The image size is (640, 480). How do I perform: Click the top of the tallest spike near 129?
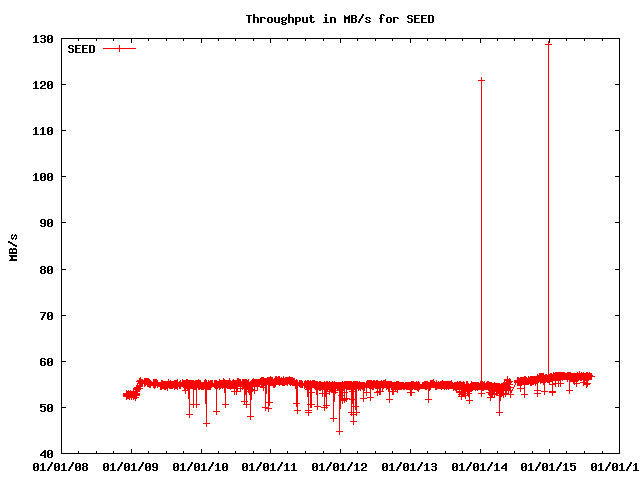548,44
